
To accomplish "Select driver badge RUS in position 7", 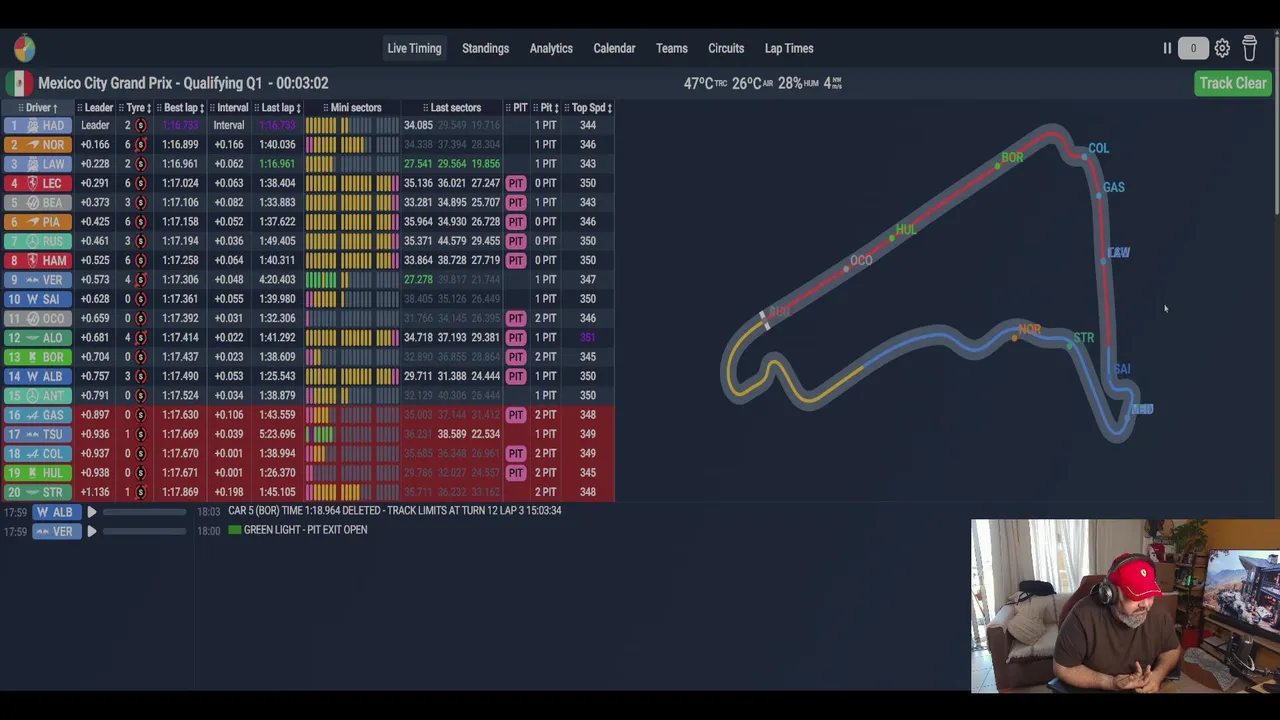I will (36, 241).
